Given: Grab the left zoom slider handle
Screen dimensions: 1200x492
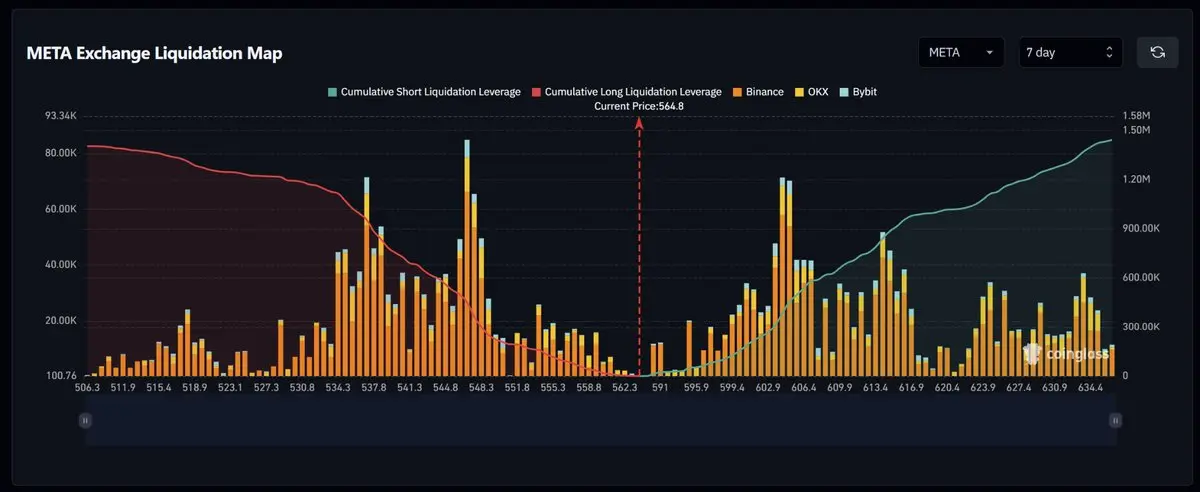Looking at the screenshot, I should (85, 422).
